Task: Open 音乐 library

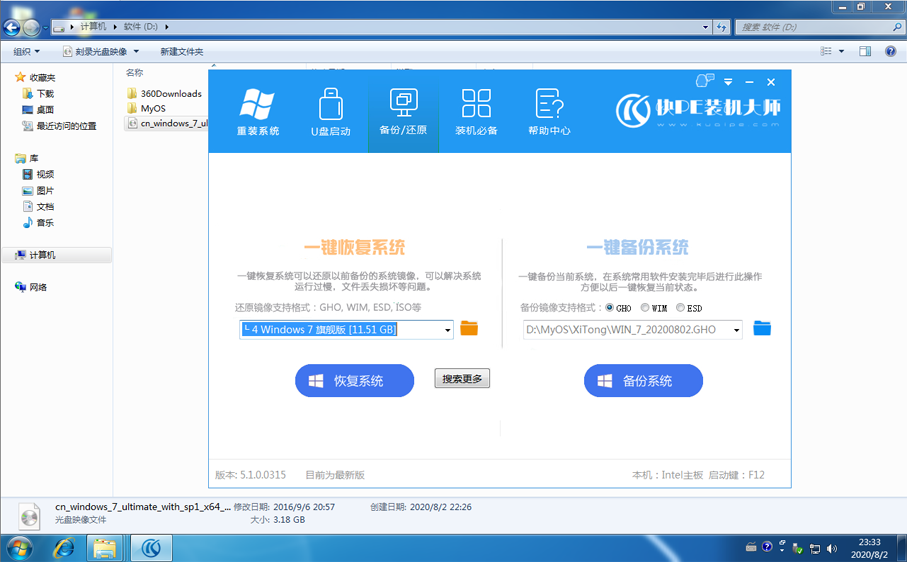Action: [45, 223]
